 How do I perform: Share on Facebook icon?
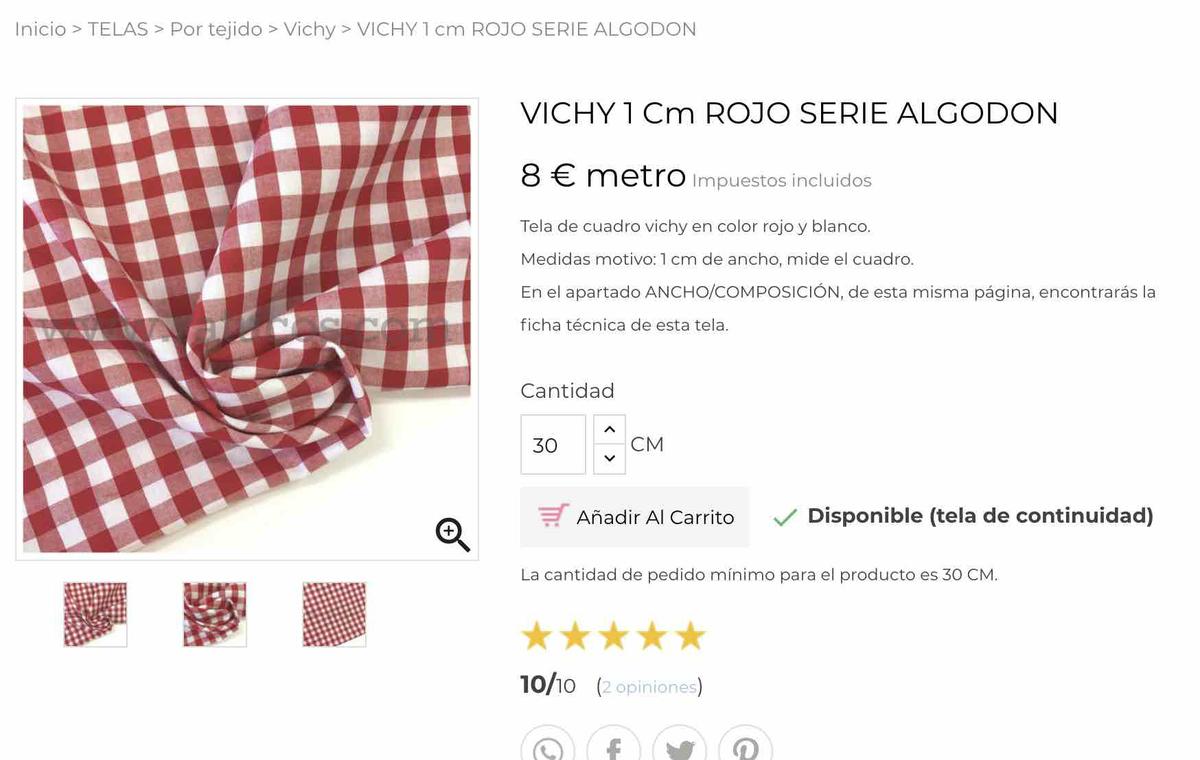pyautogui.click(x=613, y=748)
